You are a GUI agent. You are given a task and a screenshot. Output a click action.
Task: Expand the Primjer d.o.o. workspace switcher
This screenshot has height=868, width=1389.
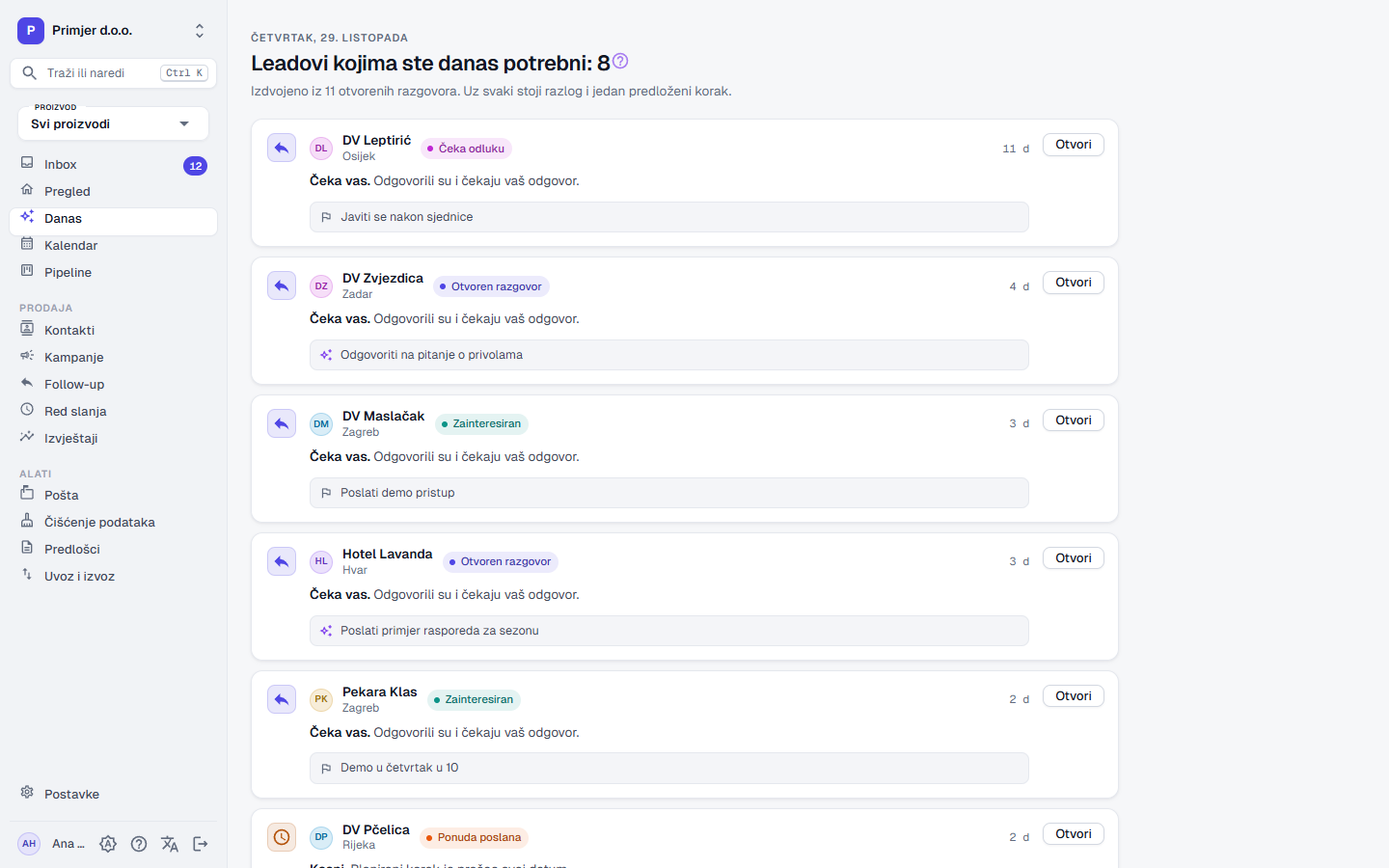pos(114,31)
